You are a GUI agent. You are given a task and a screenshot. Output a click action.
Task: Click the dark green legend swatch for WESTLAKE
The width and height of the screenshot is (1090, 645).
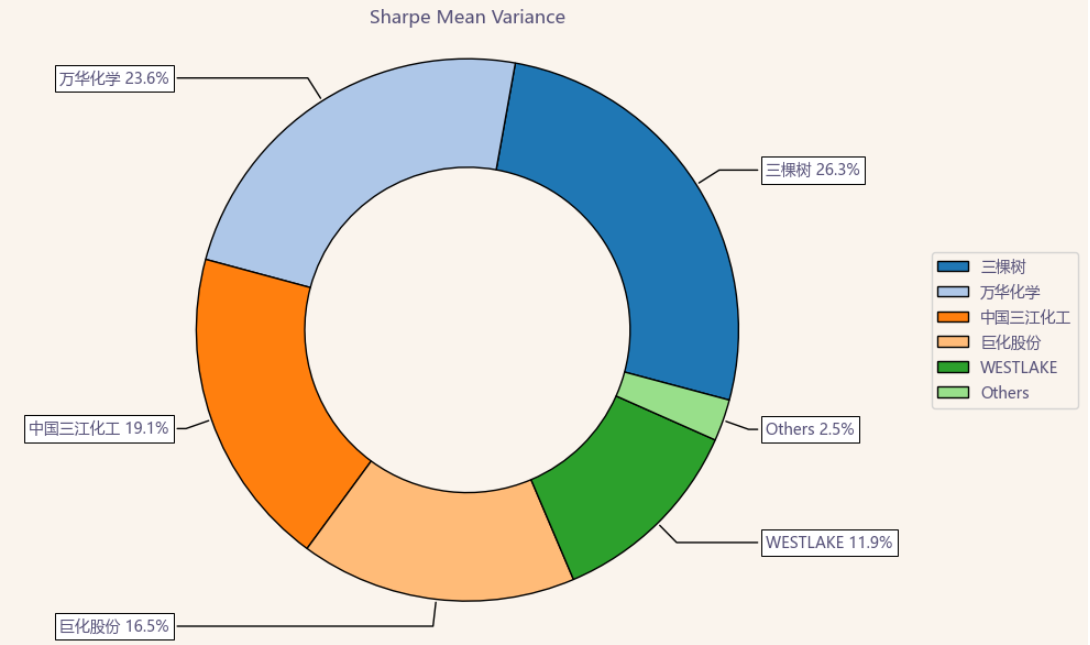[x=952, y=367]
